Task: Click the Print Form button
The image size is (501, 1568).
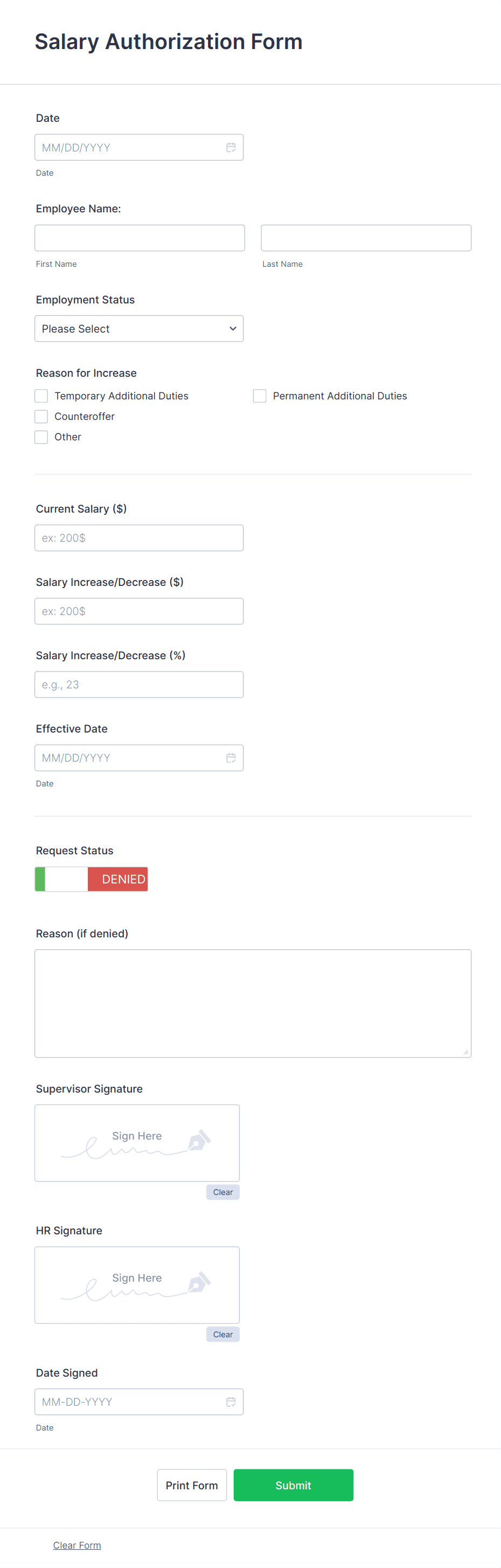Action: click(x=192, y=1485)
